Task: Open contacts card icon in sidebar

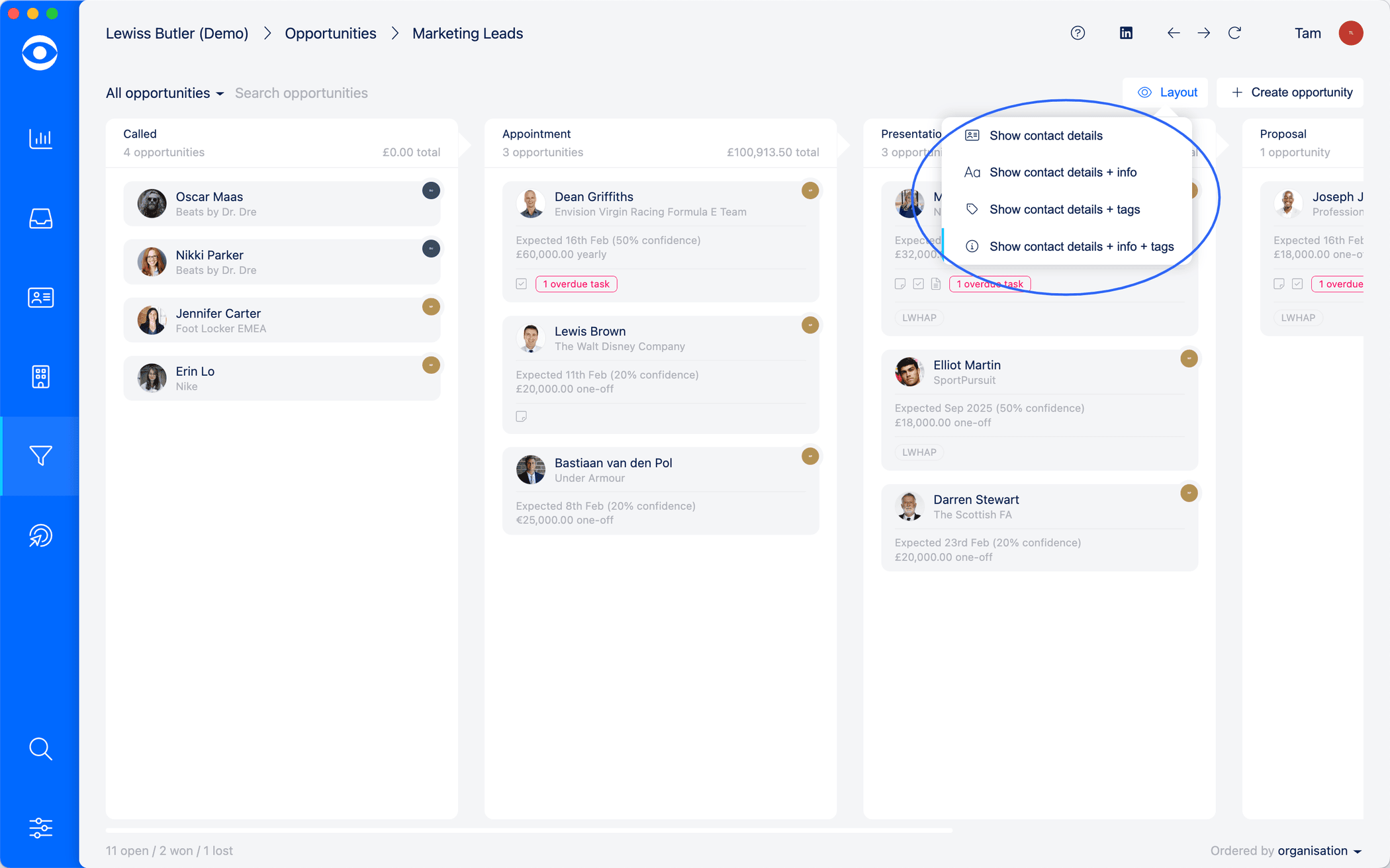Action: [40, 298]
